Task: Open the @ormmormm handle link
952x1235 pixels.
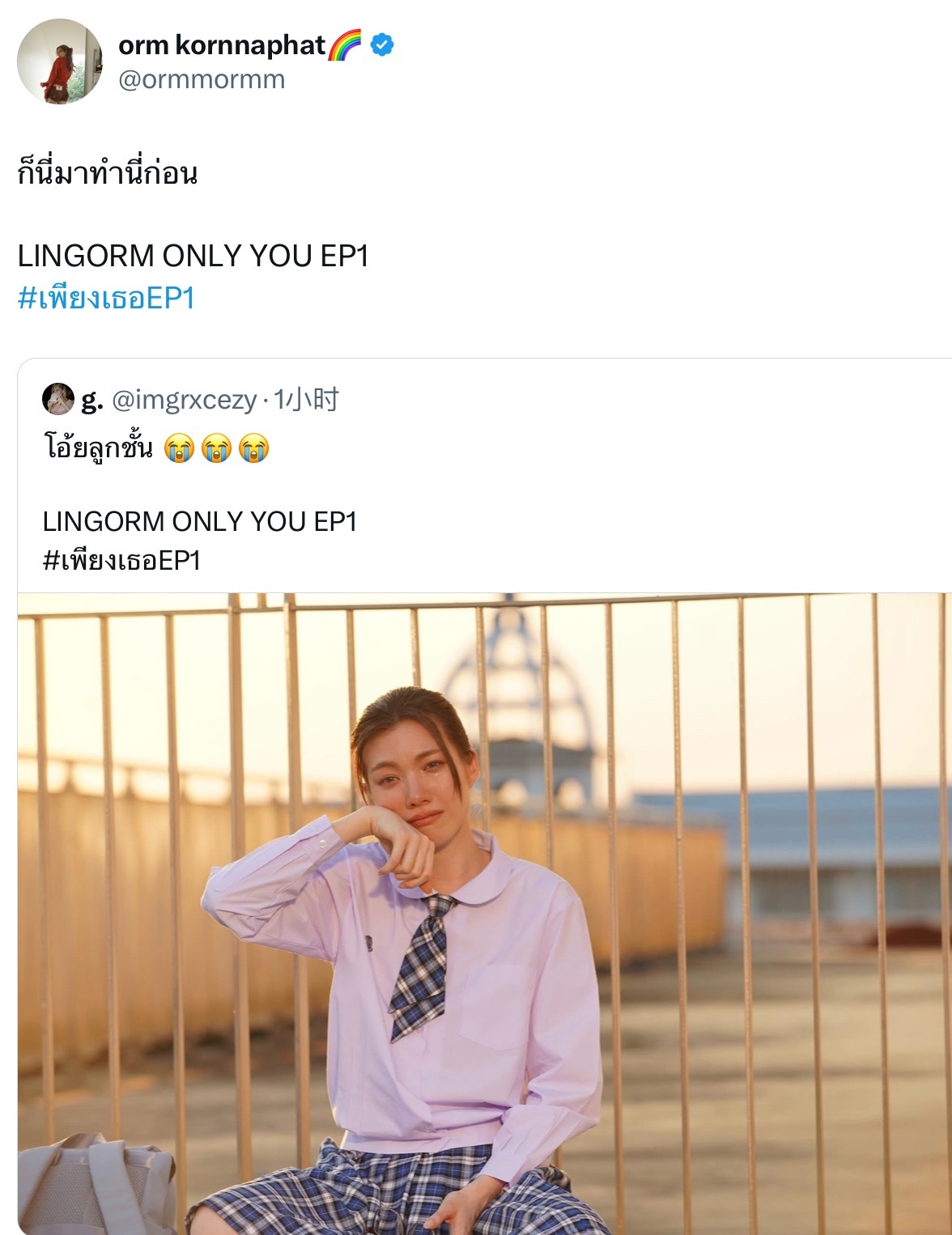Action: point(202,79)
